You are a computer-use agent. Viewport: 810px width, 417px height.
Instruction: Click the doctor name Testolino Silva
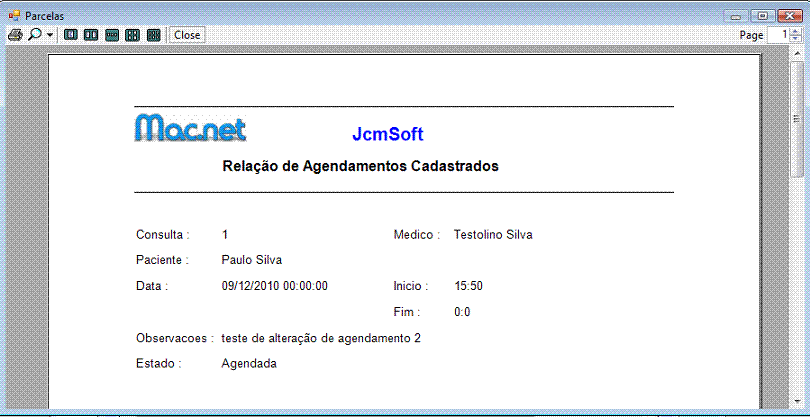click(493, 235)
